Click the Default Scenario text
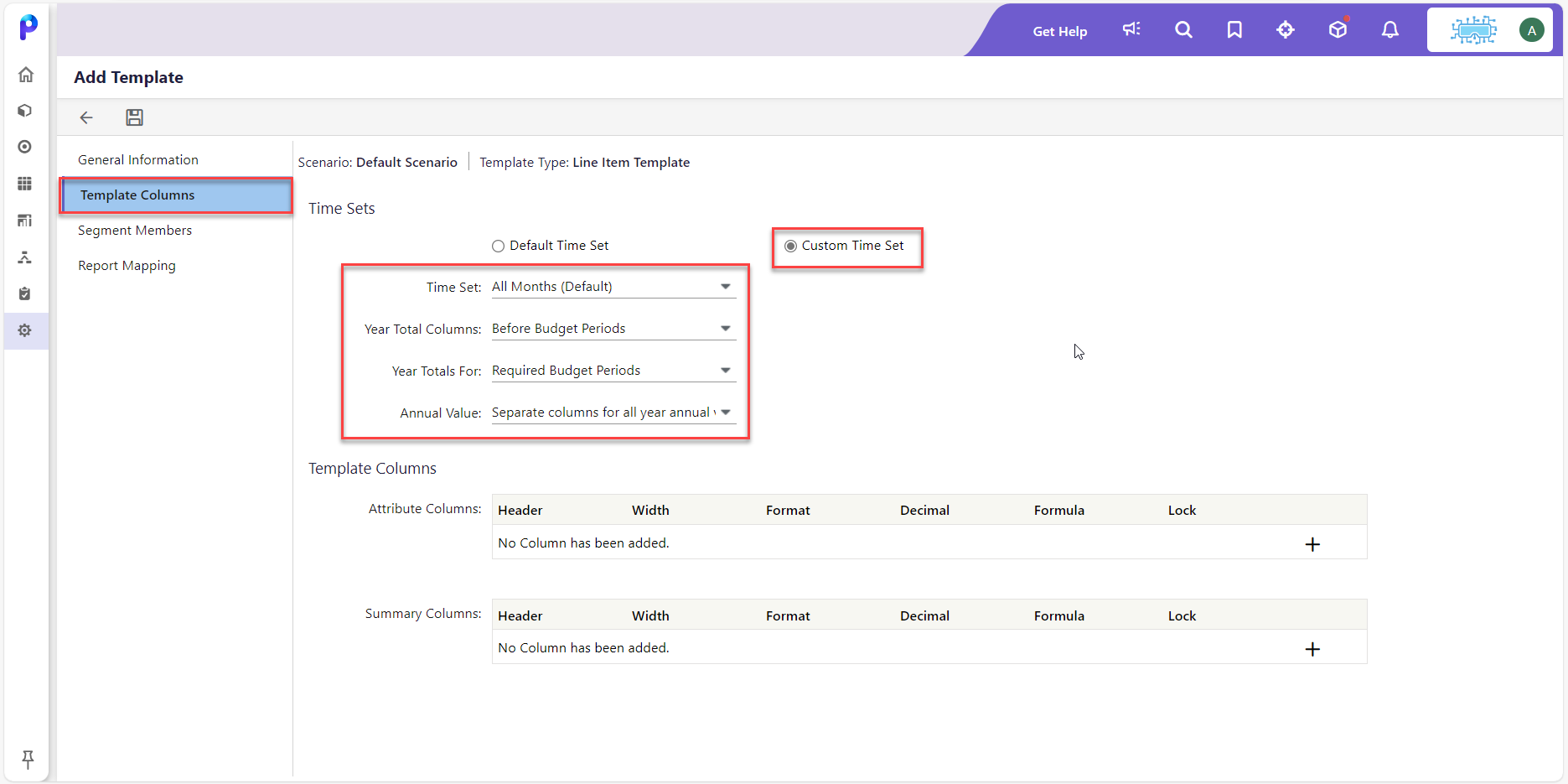The width and height of the screenshot is (1568, 784). coord(406,163)
